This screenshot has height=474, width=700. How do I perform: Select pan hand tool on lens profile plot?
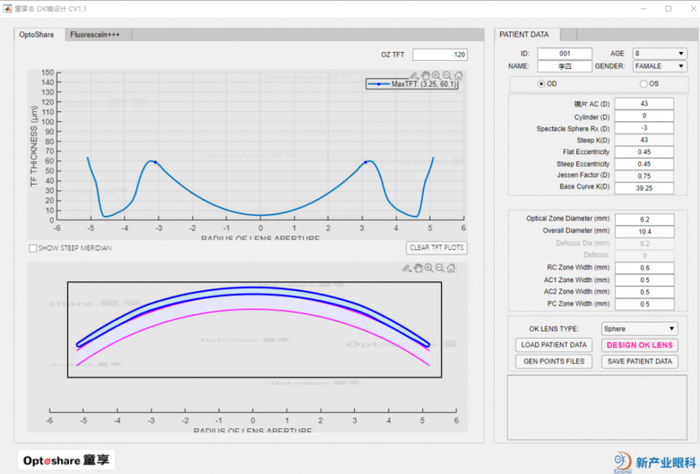[418, 268]
